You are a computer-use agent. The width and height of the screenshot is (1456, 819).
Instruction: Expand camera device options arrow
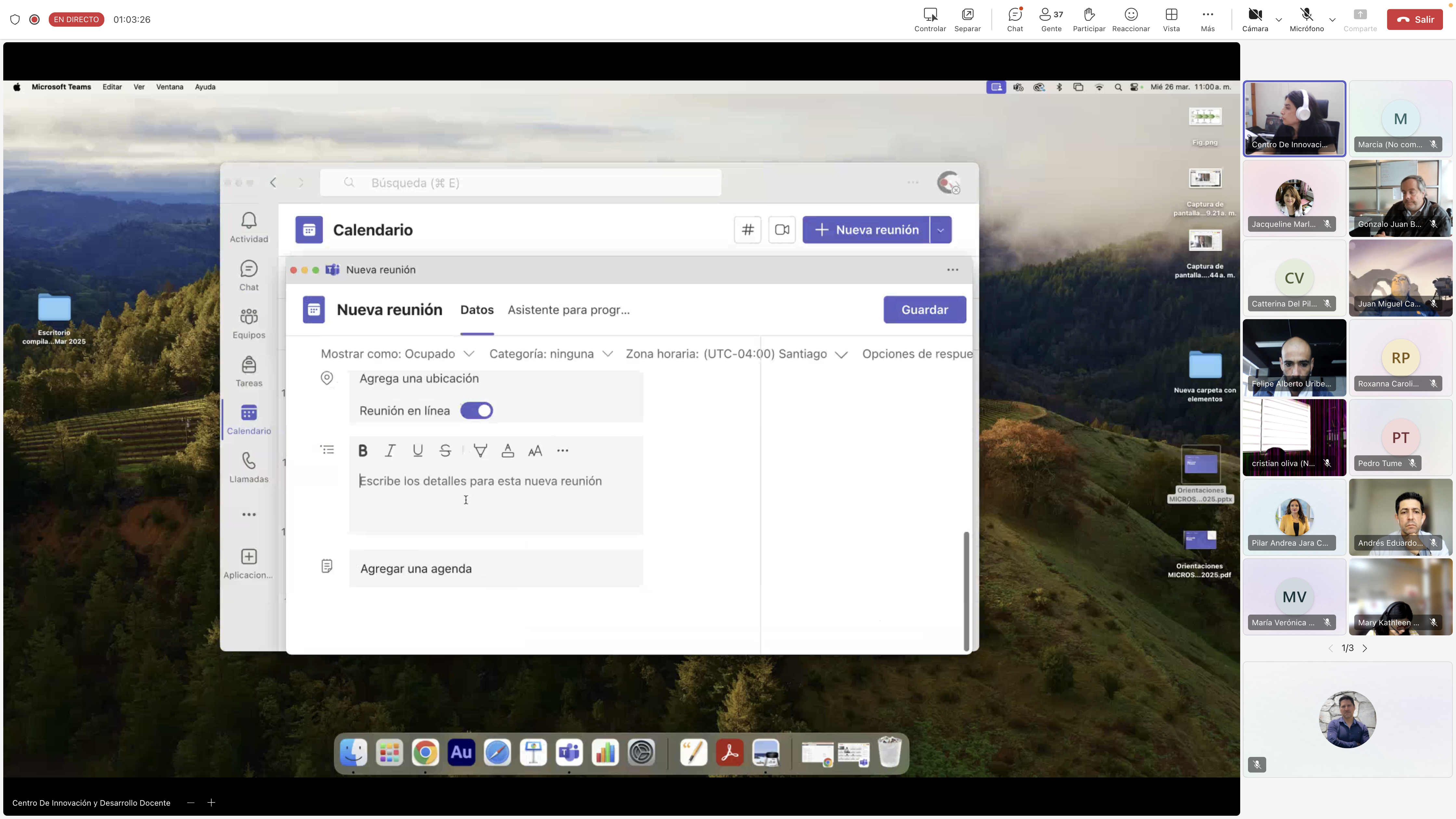(x=1279, y=20)
